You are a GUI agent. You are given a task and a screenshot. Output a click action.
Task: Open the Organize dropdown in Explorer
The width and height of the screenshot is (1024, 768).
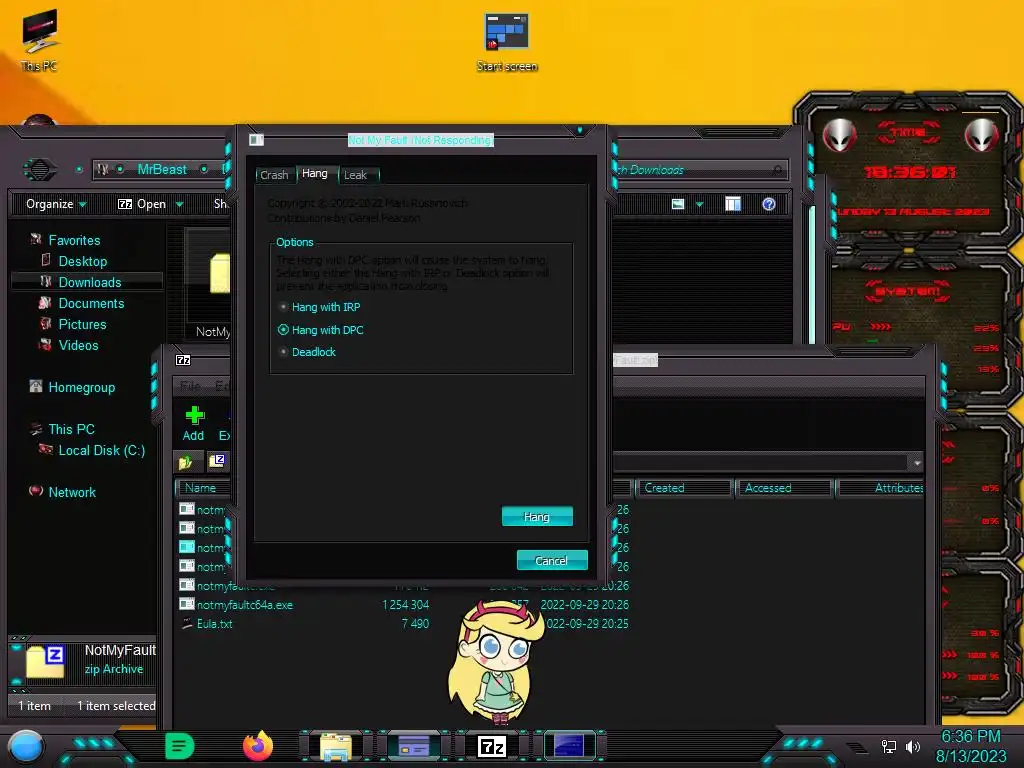(x=56, y=204)
